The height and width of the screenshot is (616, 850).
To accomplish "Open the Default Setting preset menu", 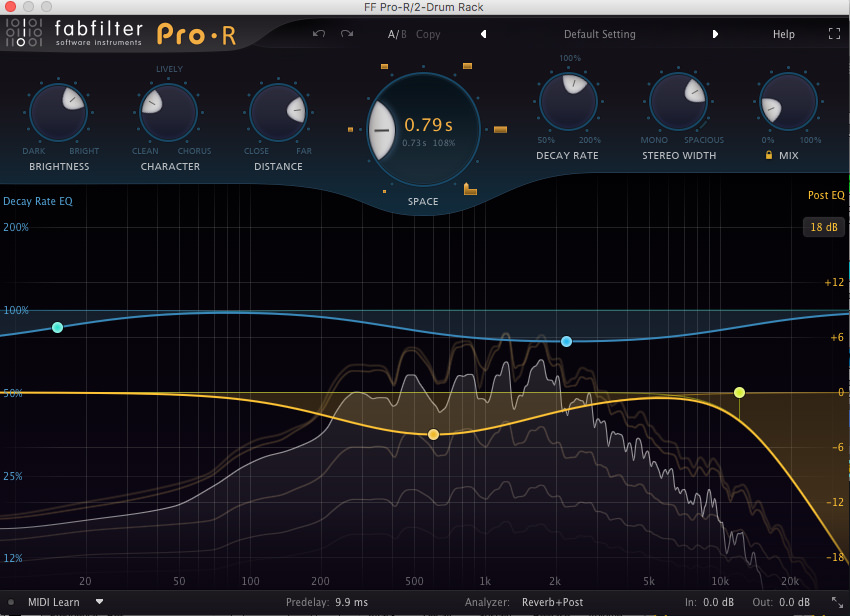I will point(600,34).
